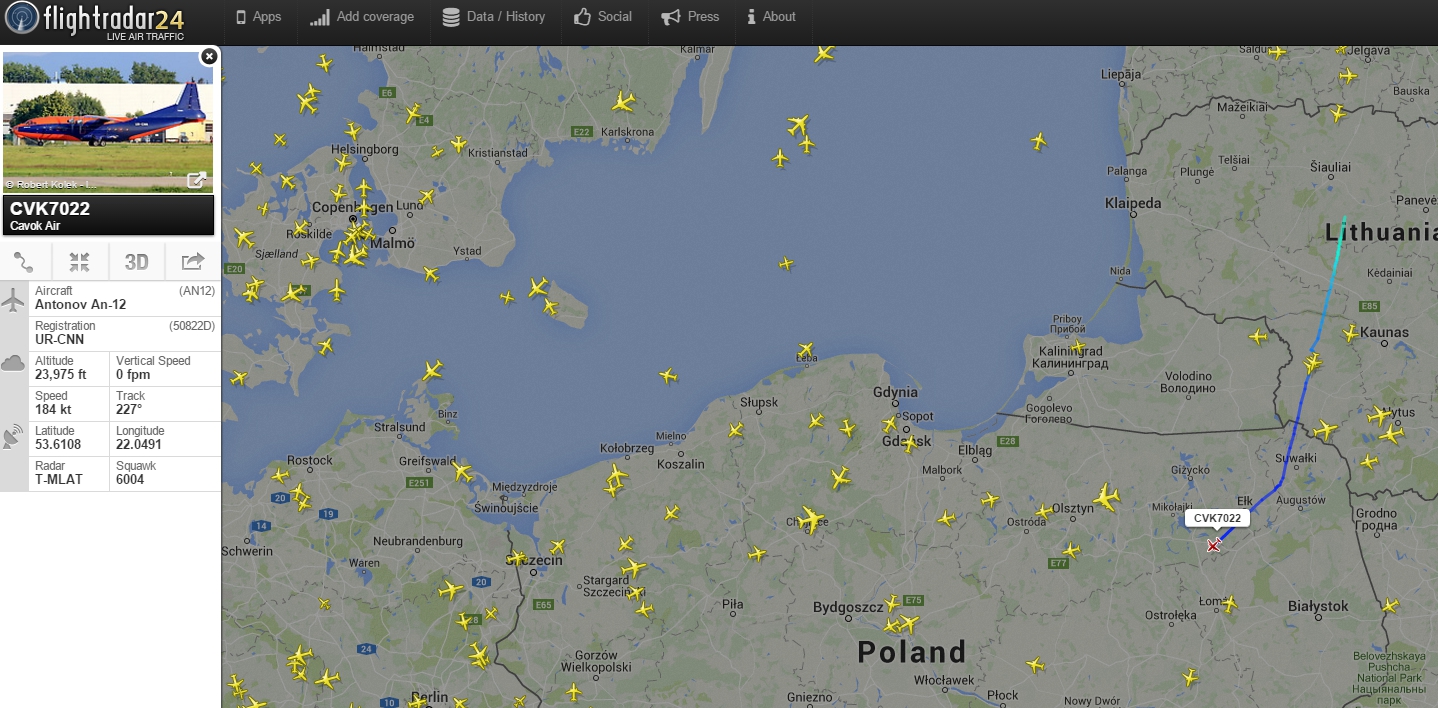Screen dimensions: 1438x708
Task: Expand the About menu
Action: [771, 17]
